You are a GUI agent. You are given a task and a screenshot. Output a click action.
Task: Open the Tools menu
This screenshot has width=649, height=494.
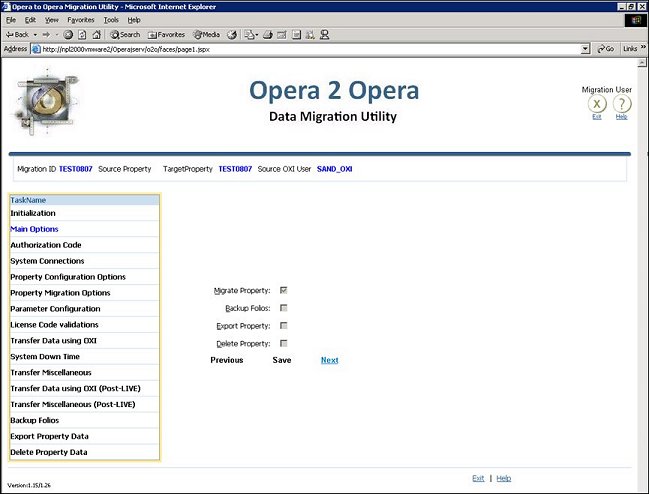click(x=110, y=20)
